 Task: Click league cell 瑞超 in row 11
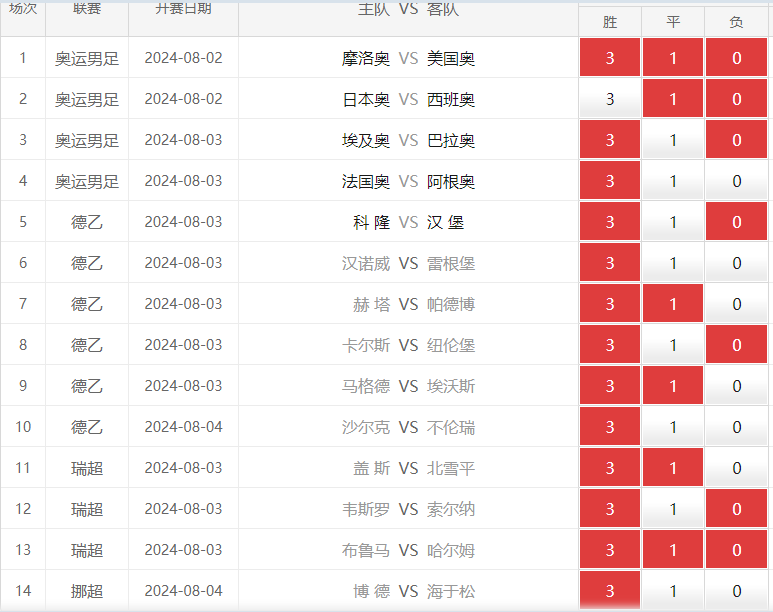(x=87, y=468)
